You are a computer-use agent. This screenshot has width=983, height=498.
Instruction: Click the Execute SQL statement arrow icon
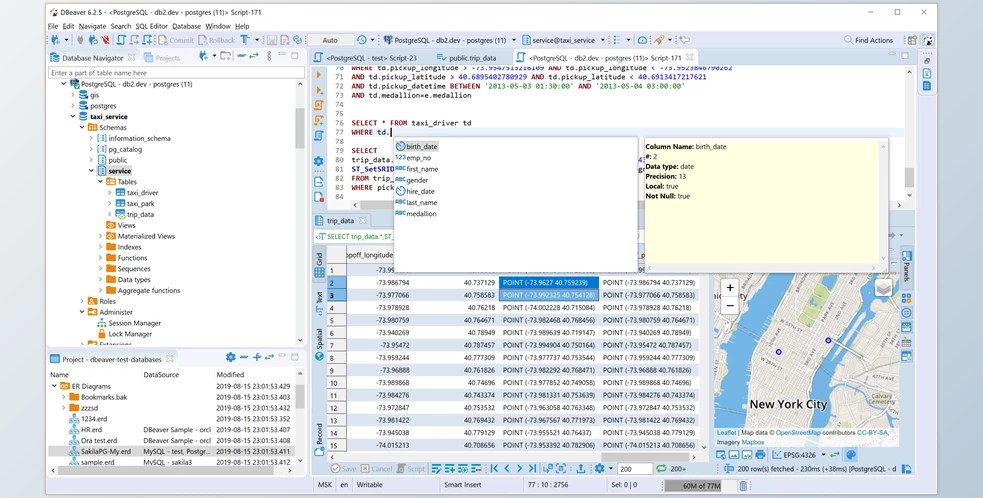[x=319, y=75]
